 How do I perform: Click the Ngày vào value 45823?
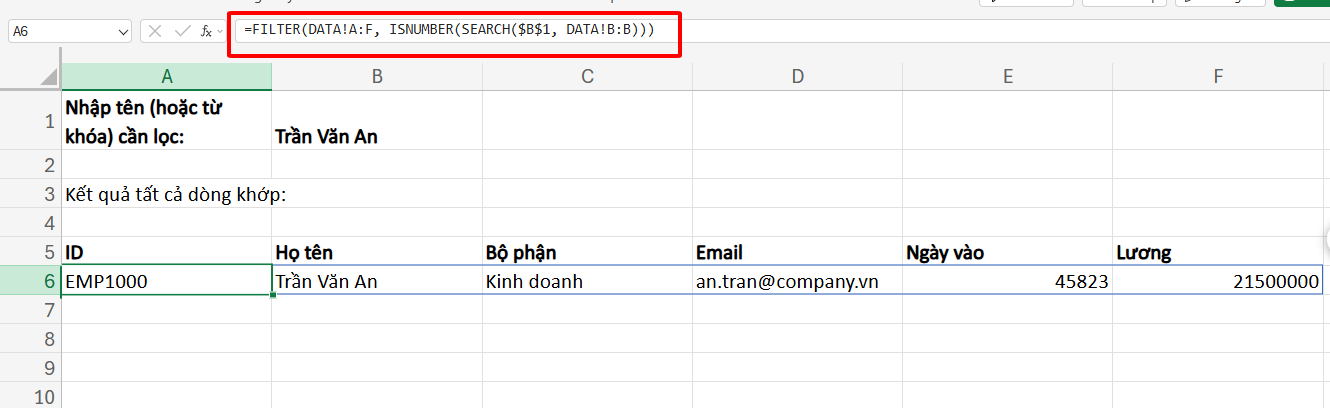click(x=1007, y=281)
